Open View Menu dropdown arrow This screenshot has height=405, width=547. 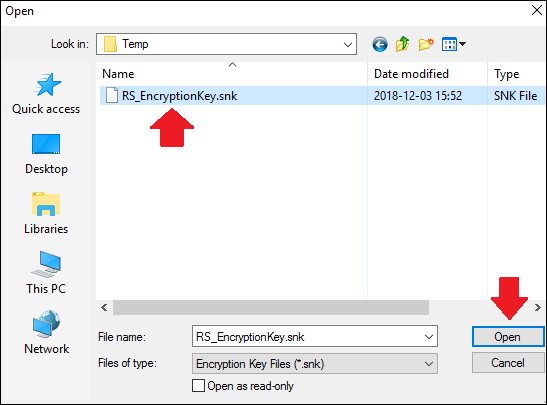[463, 44]
